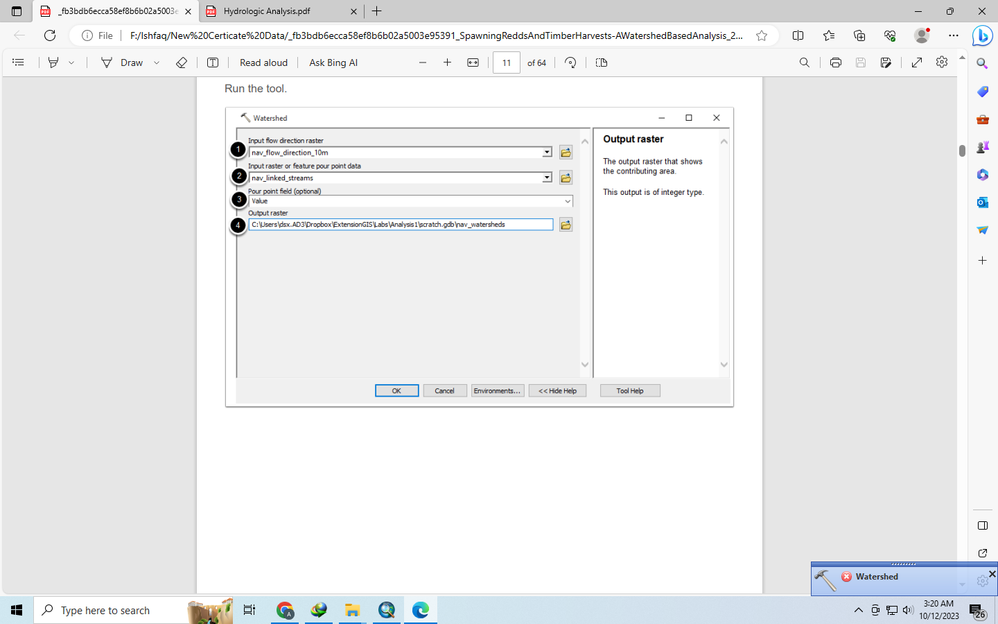Open PDF settings gear
The width and height of the screenshot is (998, 624).
[x=942, y=62]
